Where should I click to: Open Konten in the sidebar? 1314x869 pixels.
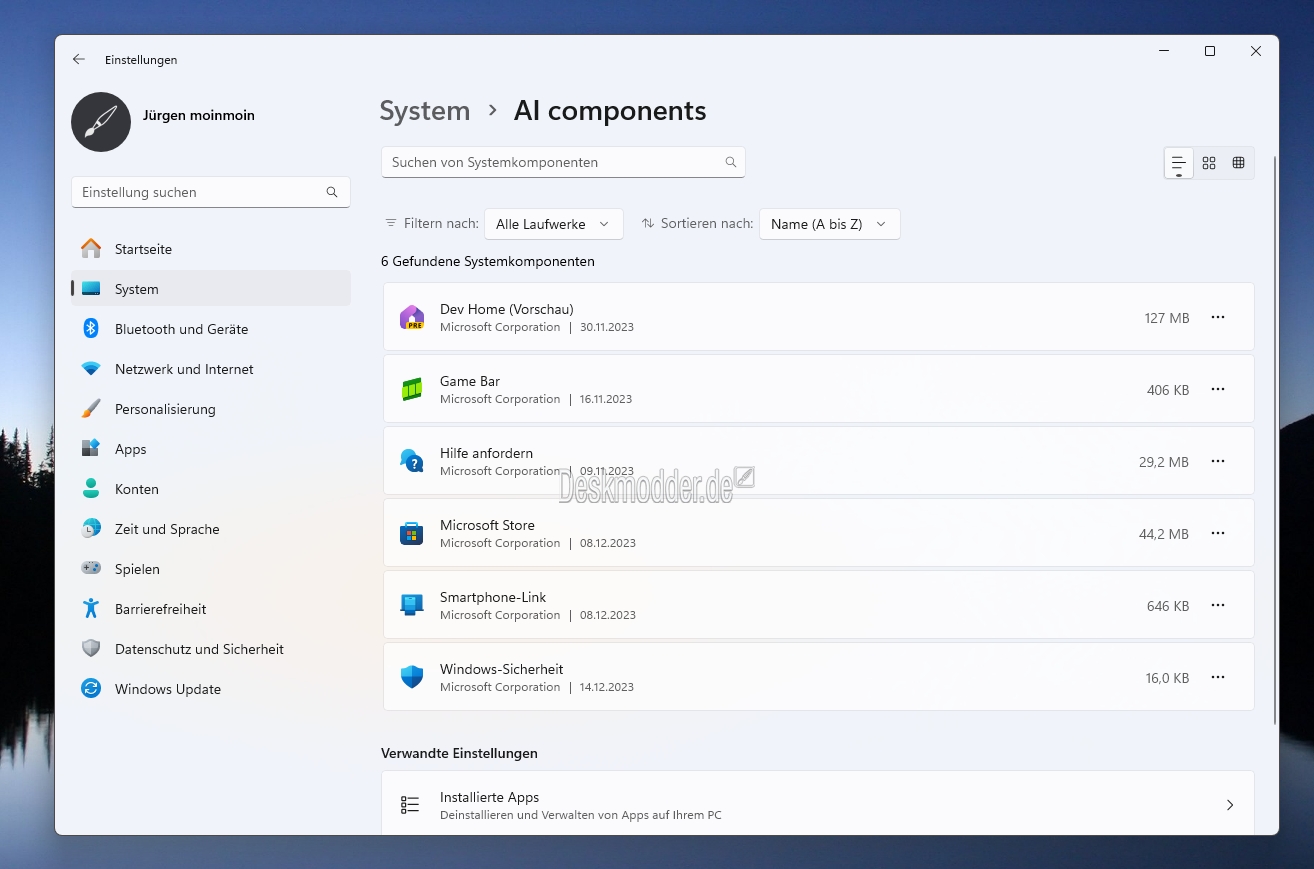[x=211, y=489]
